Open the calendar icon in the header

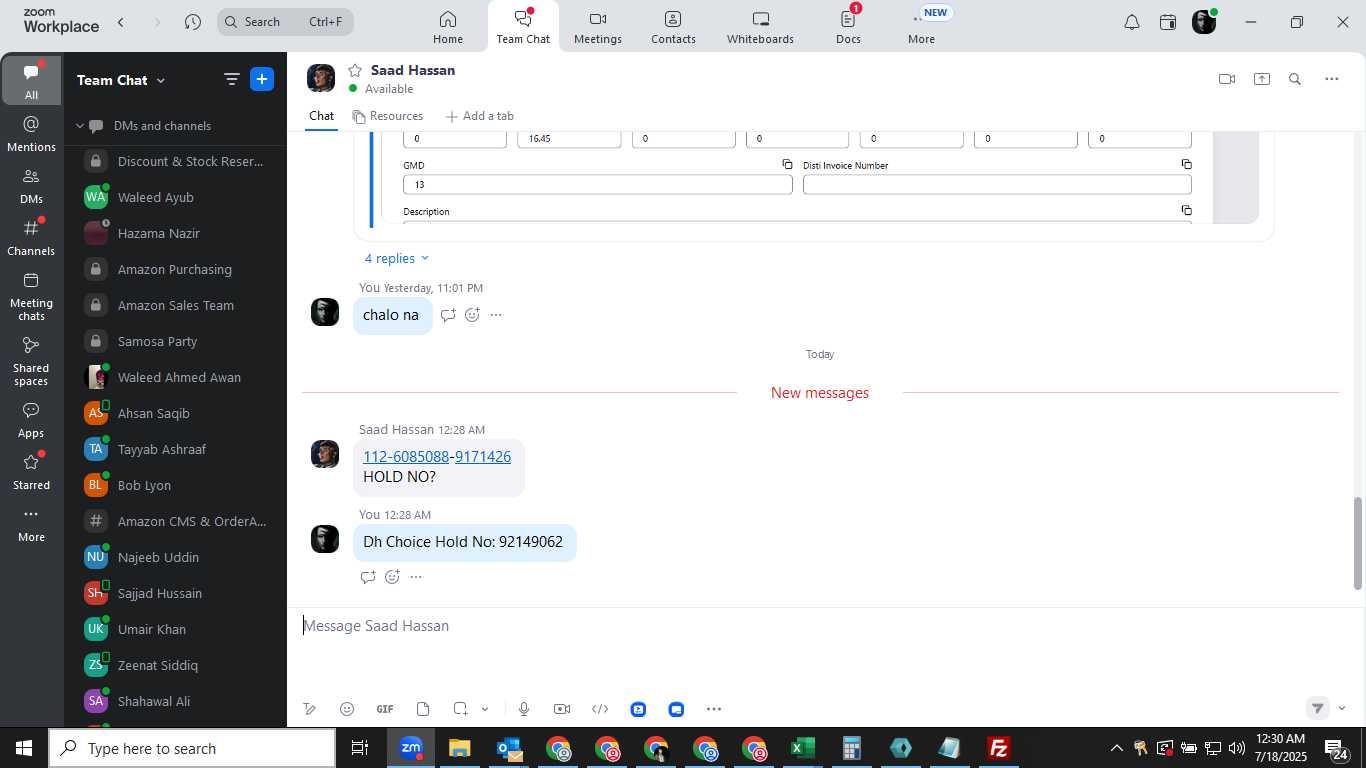pos(1168,22)
